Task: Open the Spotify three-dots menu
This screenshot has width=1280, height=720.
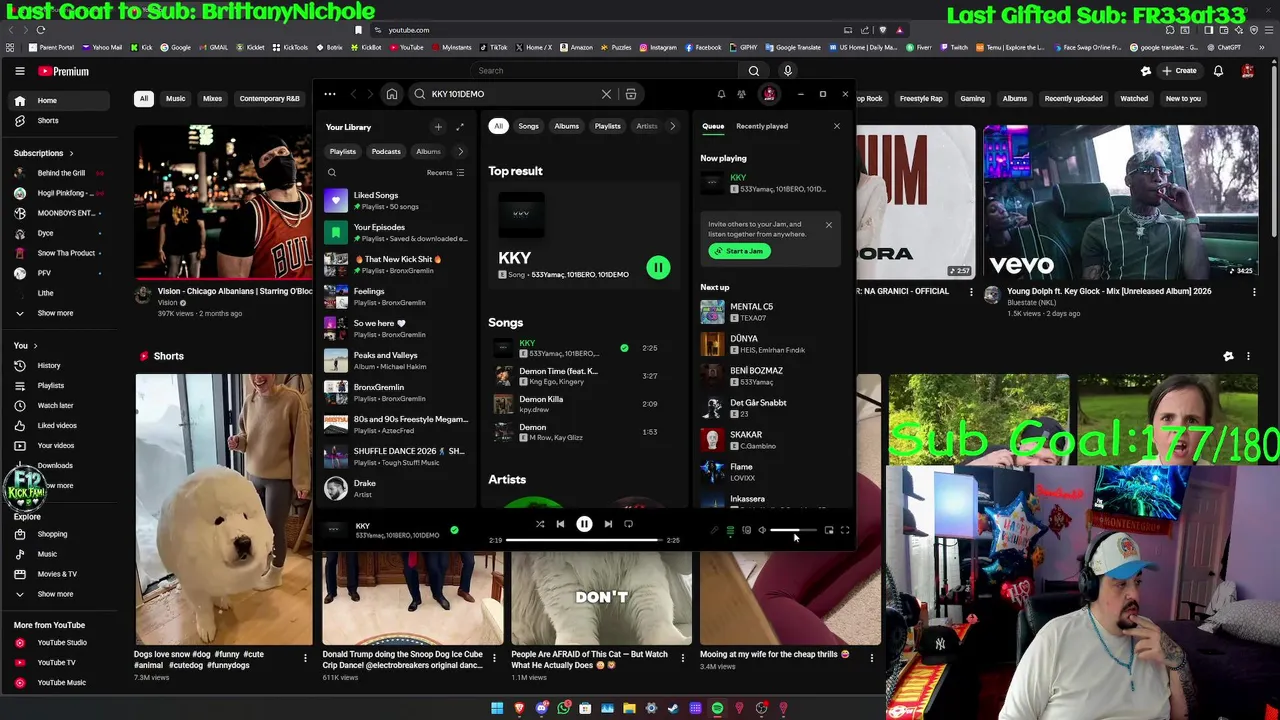Action: (329, 94)
